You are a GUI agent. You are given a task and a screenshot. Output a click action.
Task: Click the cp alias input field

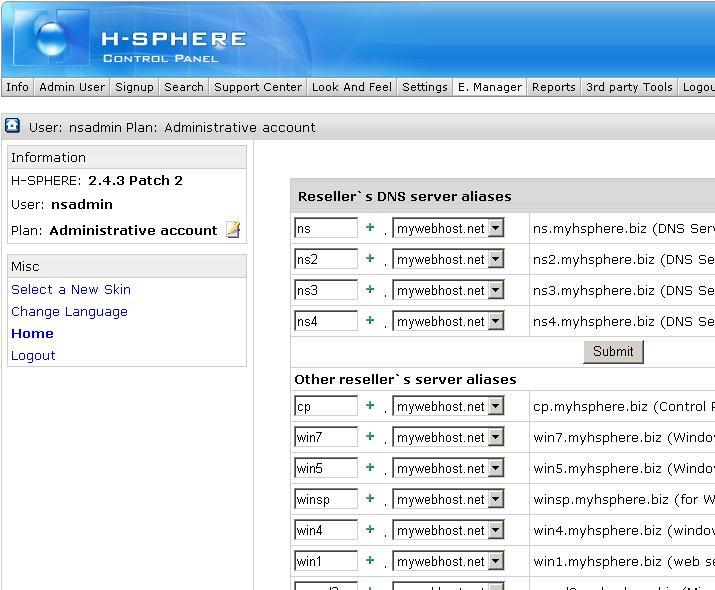[x=326, y=405]
